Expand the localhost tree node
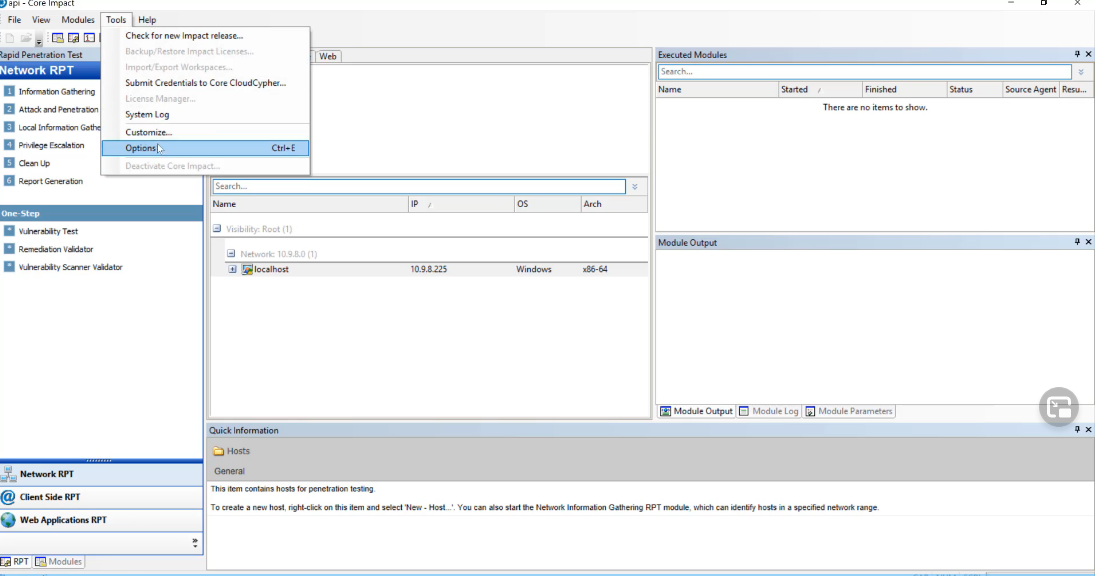1096x576 pixels. tap(232, 269)
